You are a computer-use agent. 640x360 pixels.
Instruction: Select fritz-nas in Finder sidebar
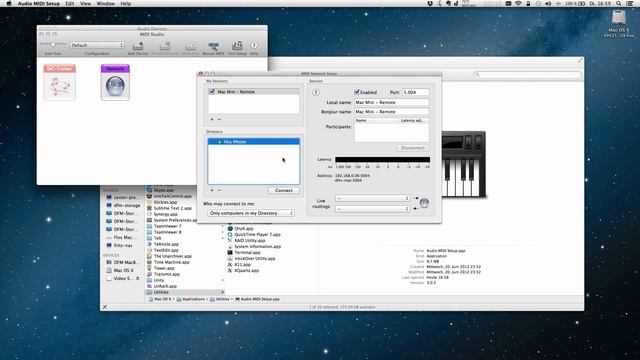pyautogui.click(x=119, y=245)
